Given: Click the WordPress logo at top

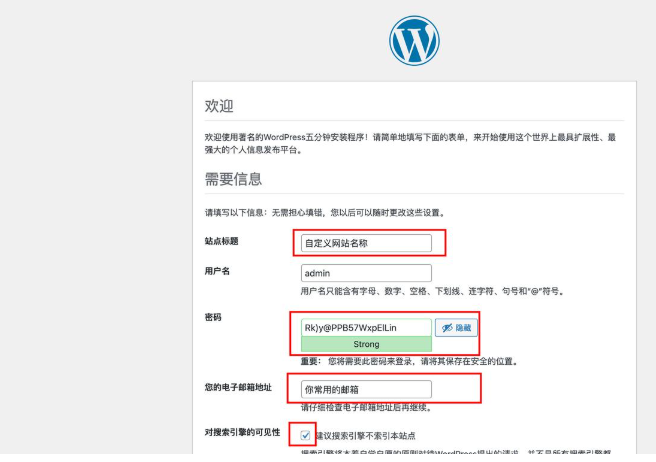Looking at the screenshot, I should click(414, 41).
